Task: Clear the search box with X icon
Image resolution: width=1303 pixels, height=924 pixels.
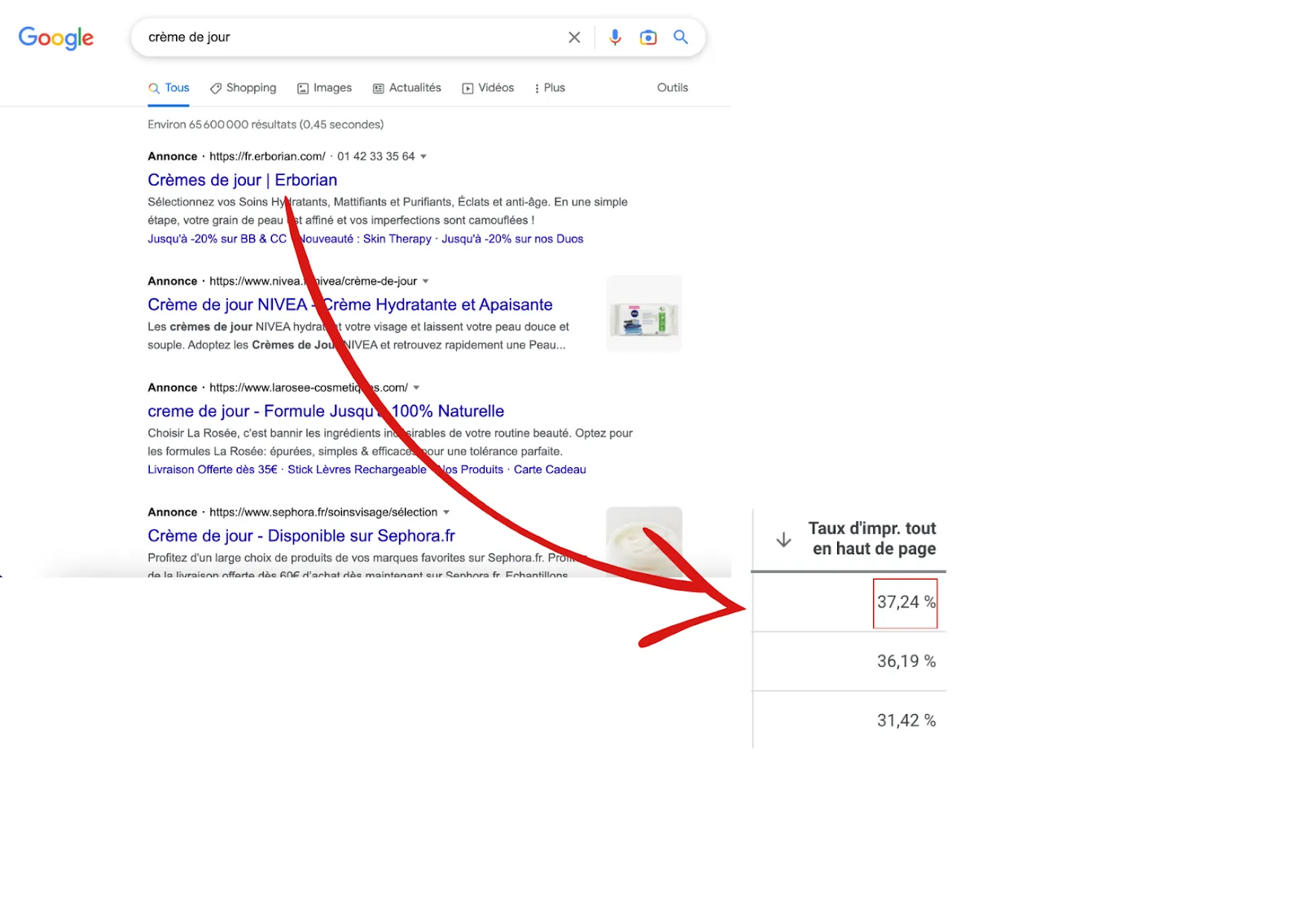Action: tap(574, 37)
